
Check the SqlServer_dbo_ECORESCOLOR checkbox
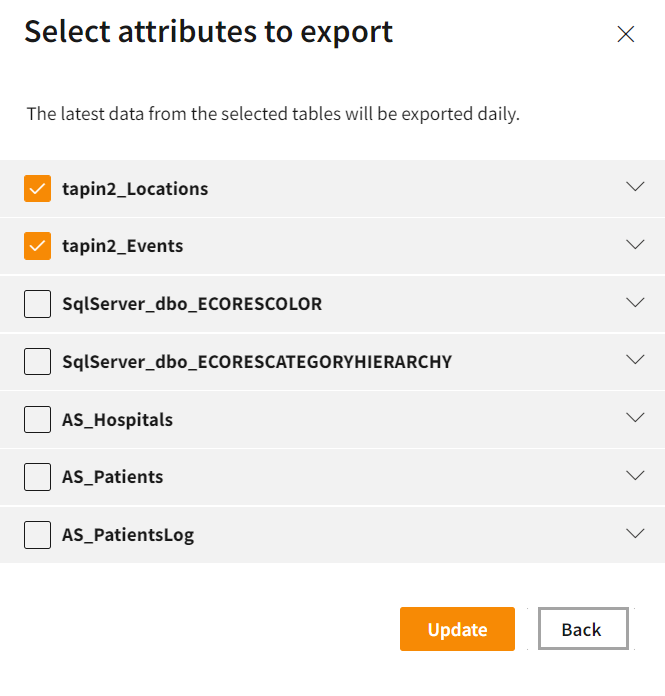pos(38,304)
